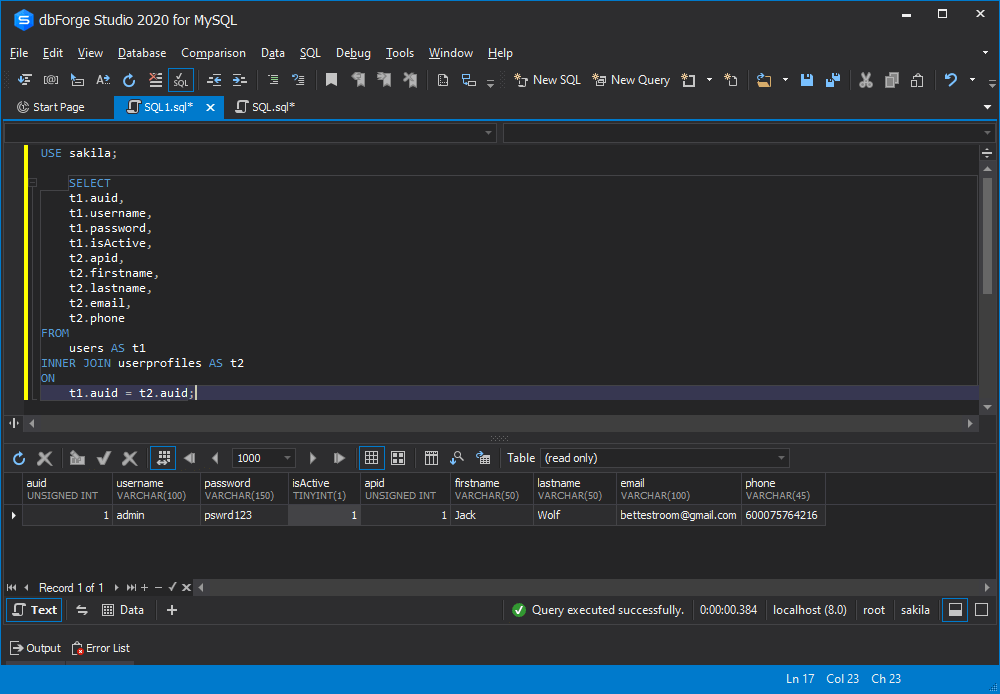
Task: Click the Refresh icon in main toolbar
Action: click(x=129, y=80)
